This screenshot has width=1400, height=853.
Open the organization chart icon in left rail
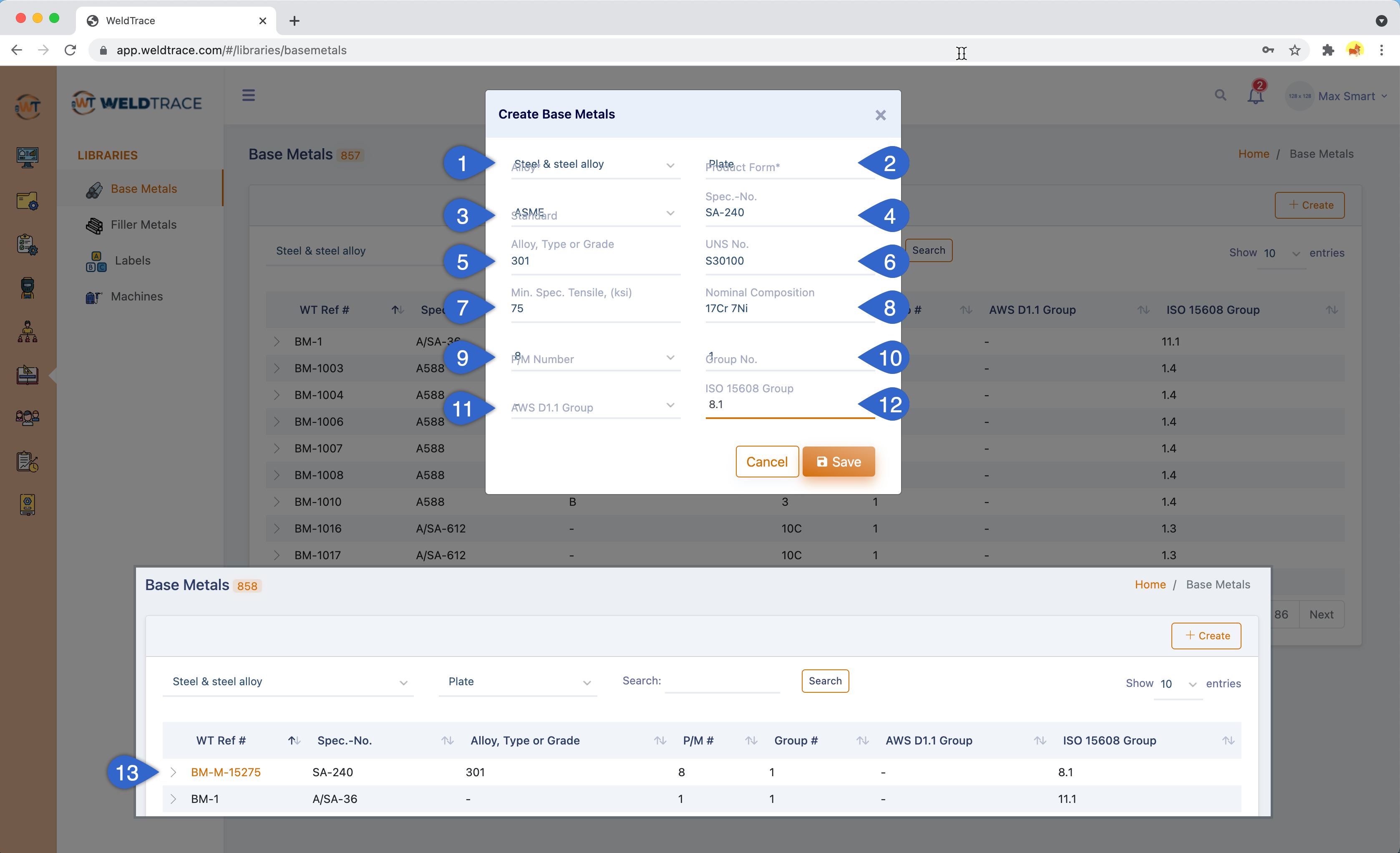tap(27, 331)
